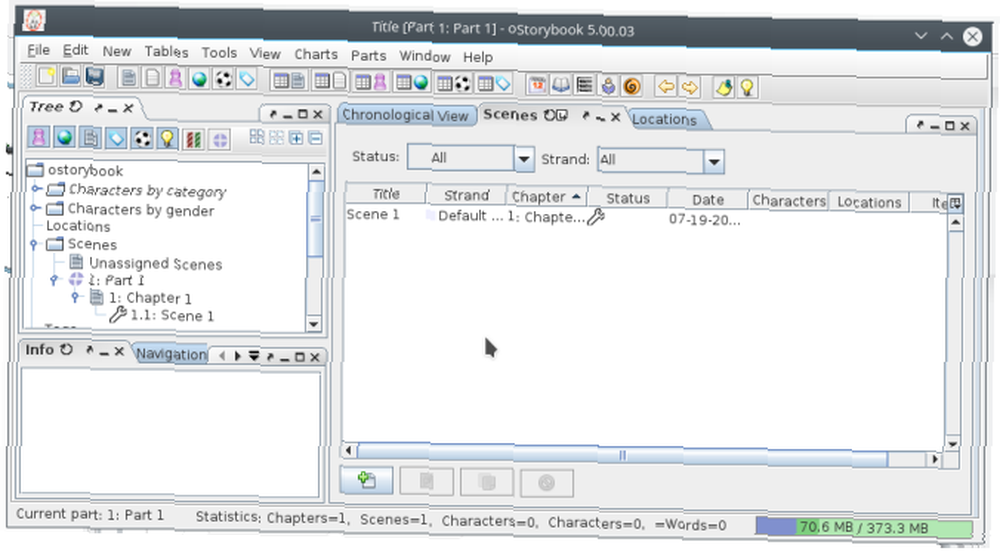Toggle ideas display in Tree panel toolbar
The height and width of the screenshot is (551, 1000).
[x=167, y=139]
